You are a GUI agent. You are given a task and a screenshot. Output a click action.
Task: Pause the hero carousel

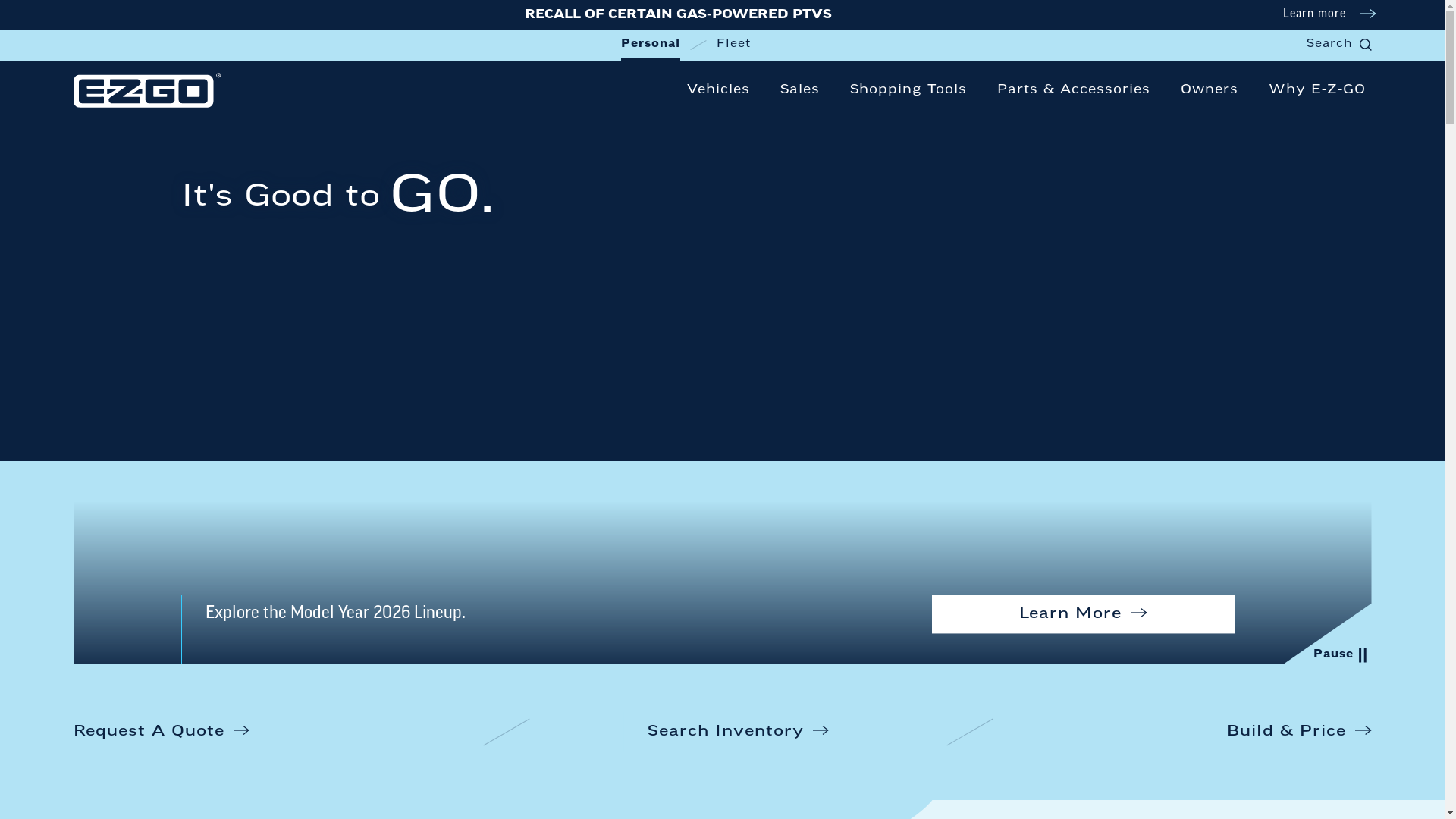pyautogui.click(x=1340, y=654)
